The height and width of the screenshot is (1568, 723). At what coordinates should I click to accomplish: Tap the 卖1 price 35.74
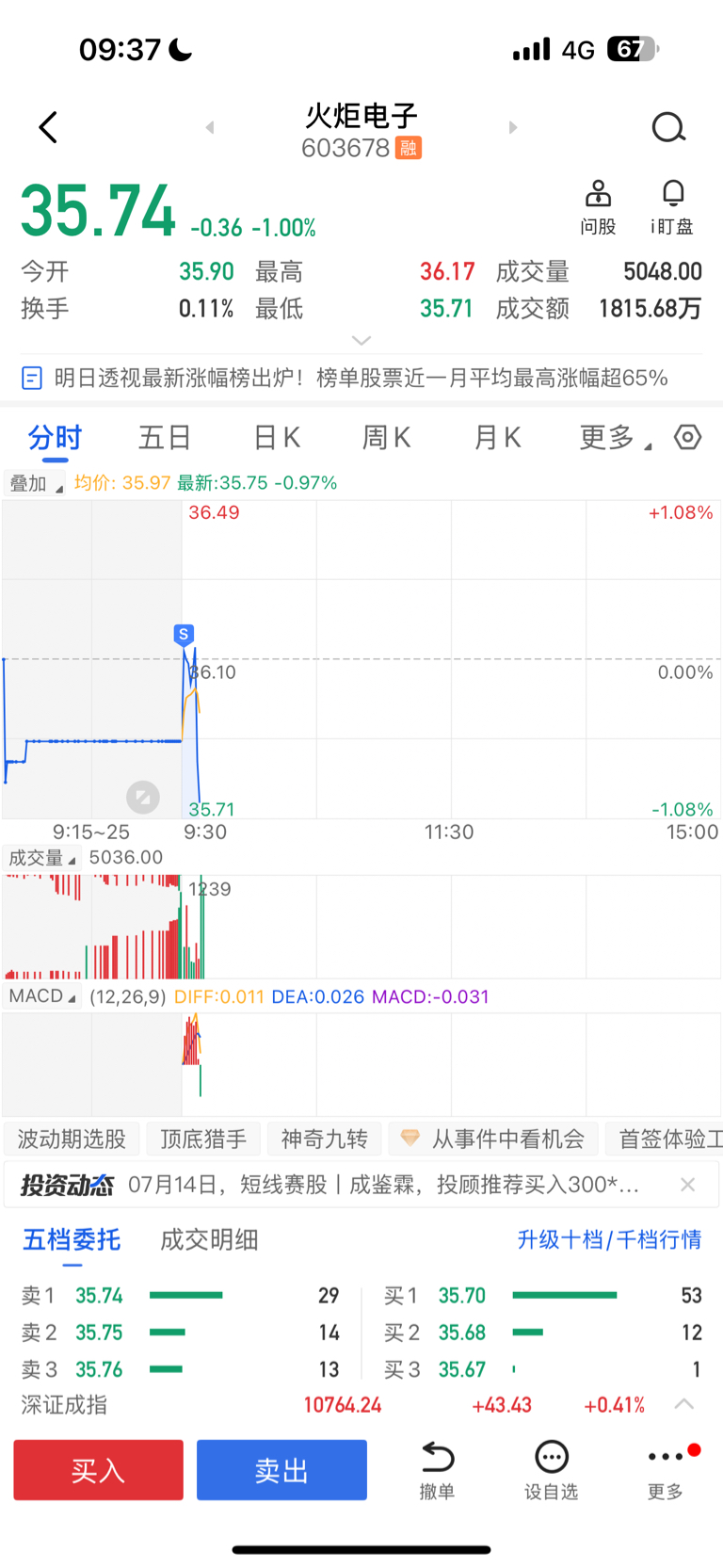point(99,1296)
